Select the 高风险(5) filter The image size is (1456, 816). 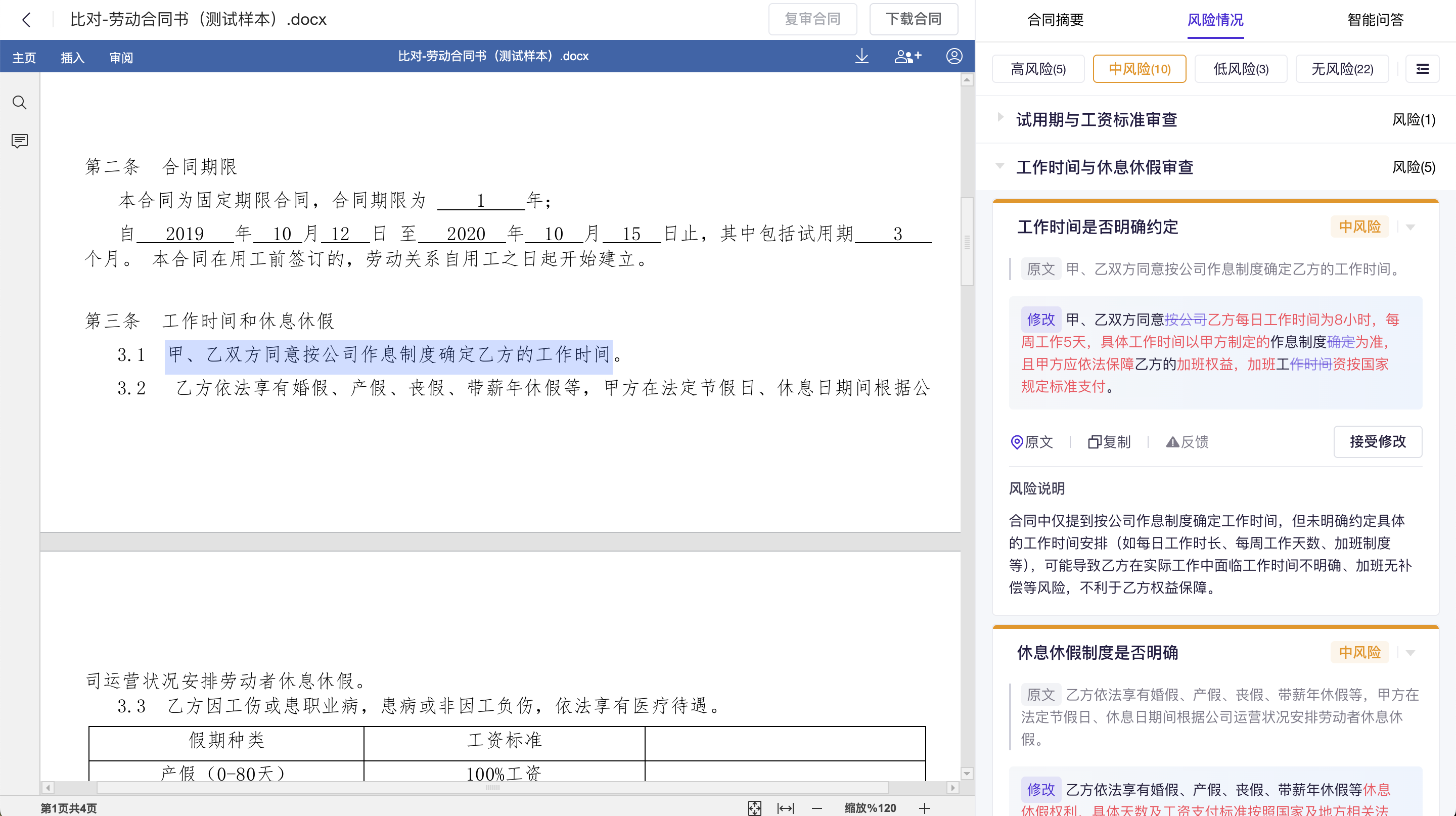point(1038,69)
